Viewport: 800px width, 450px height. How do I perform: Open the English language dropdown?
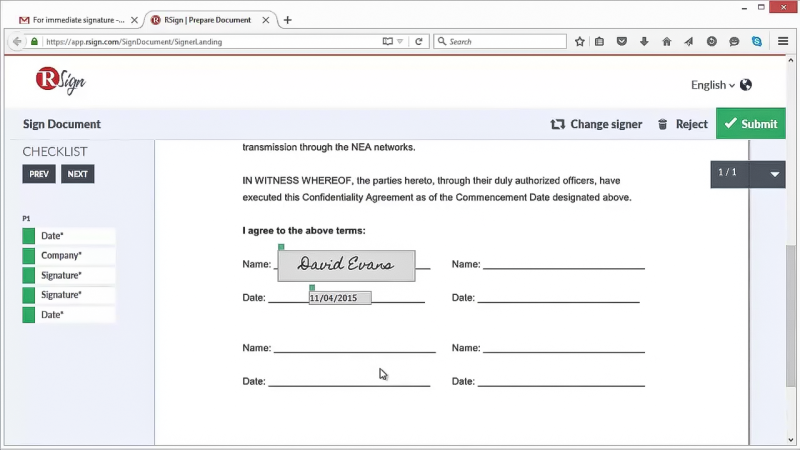pyautogui.click(x=713, y=85)
